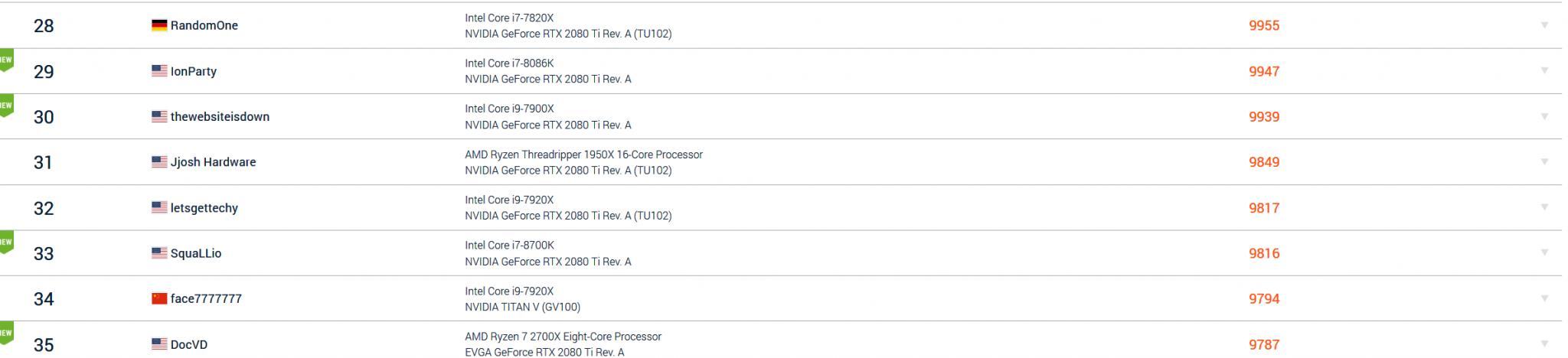Open letsgettechy profile link
Viewport: 1568px width, 358px height.
[x=204, y=208]
